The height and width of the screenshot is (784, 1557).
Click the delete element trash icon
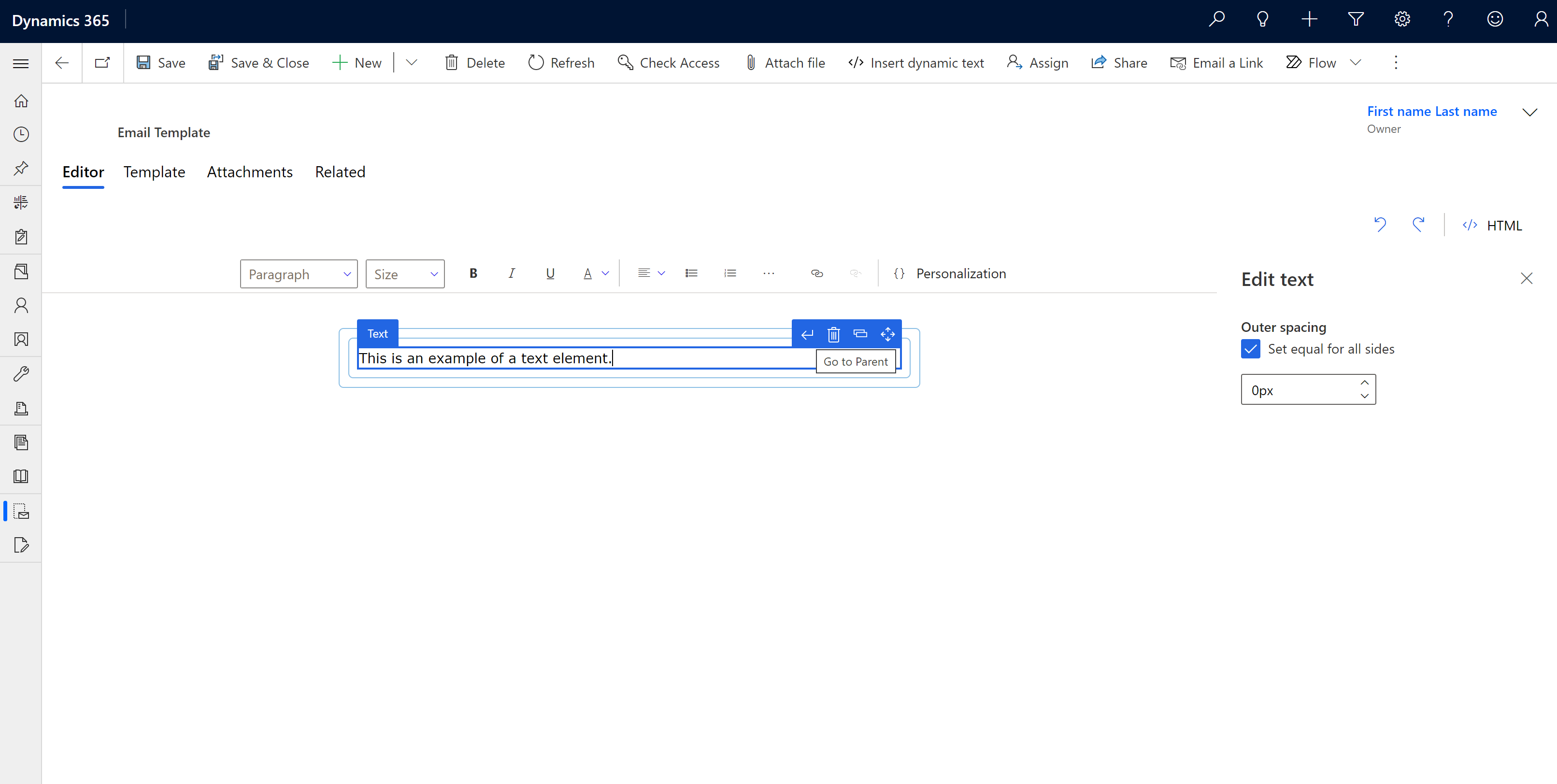click(833, 333)
